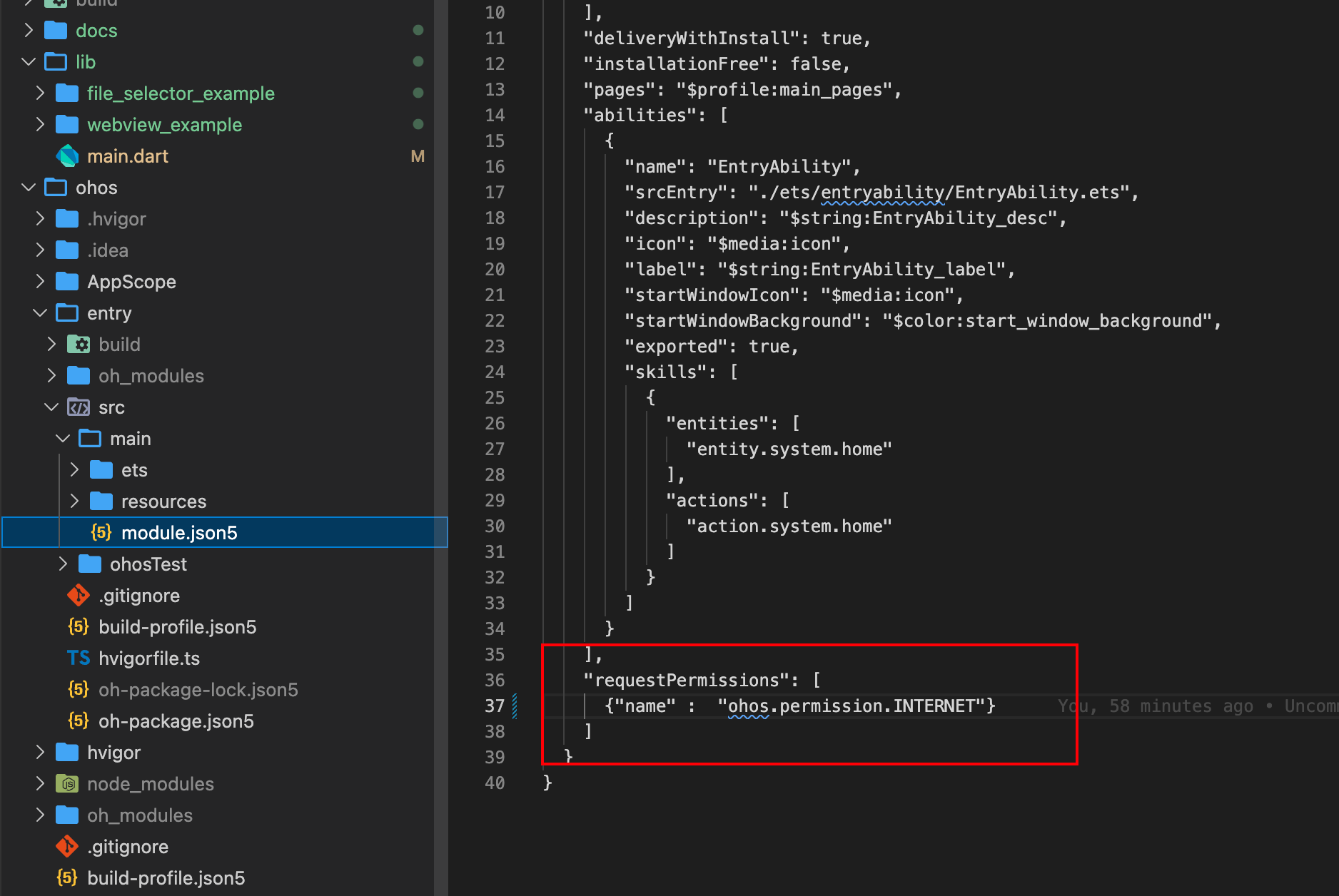Collapse the src folder chevron
The height and width of the screenshot is (896, 1339).
(x=51, y=407)
